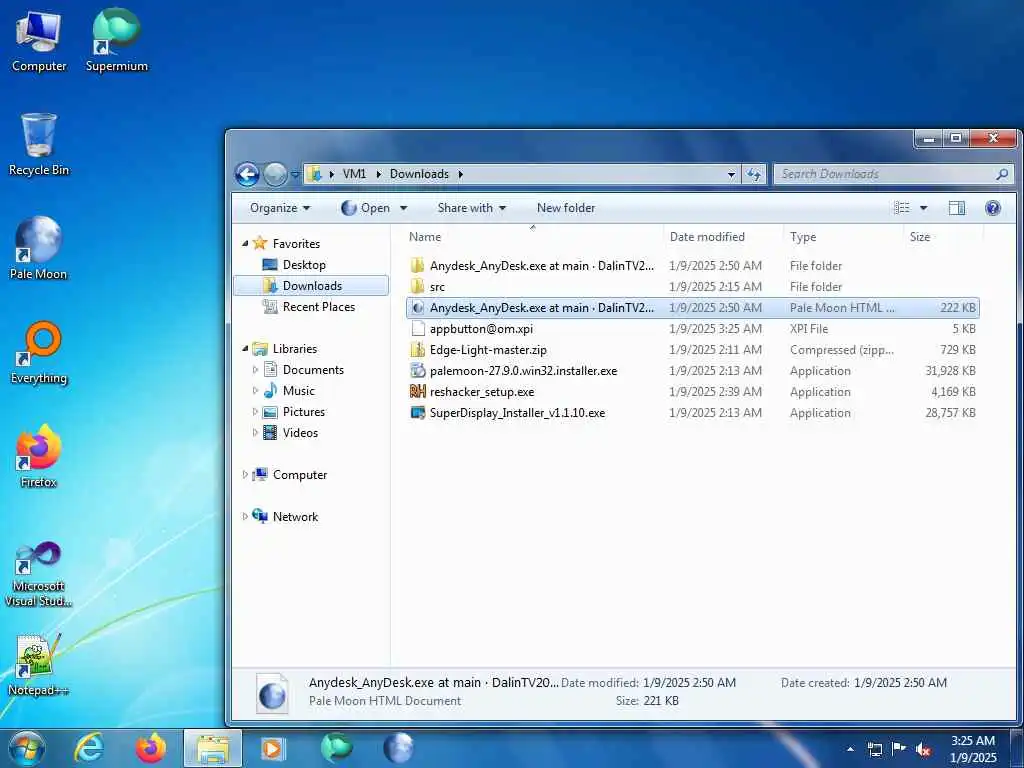Click the Open toolbar button

(366, 208)
